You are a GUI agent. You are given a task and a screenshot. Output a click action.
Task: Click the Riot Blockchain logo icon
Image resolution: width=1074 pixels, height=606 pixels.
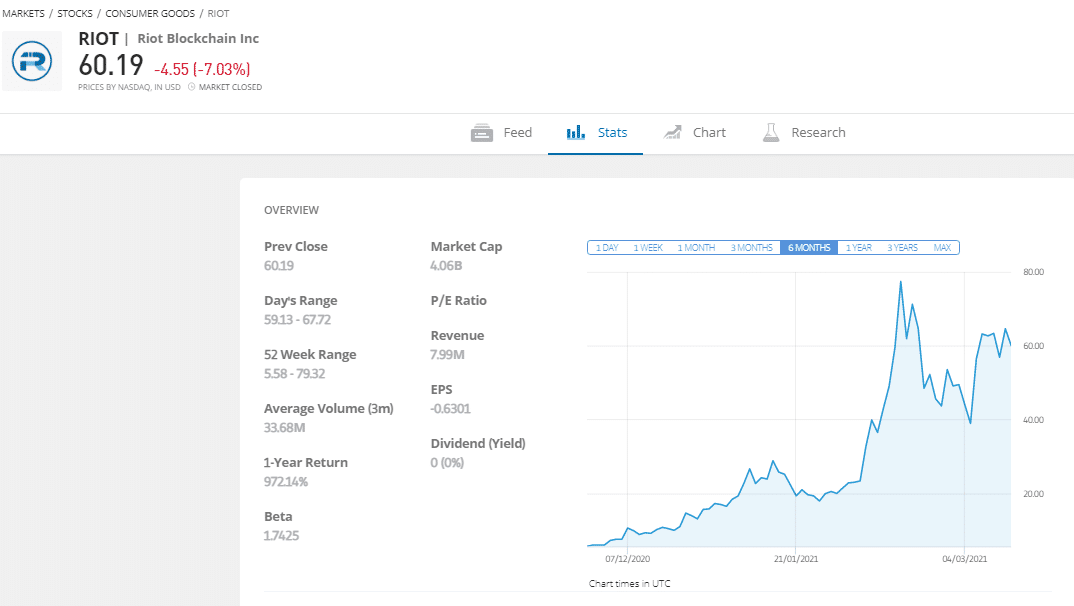coord(32,61)
